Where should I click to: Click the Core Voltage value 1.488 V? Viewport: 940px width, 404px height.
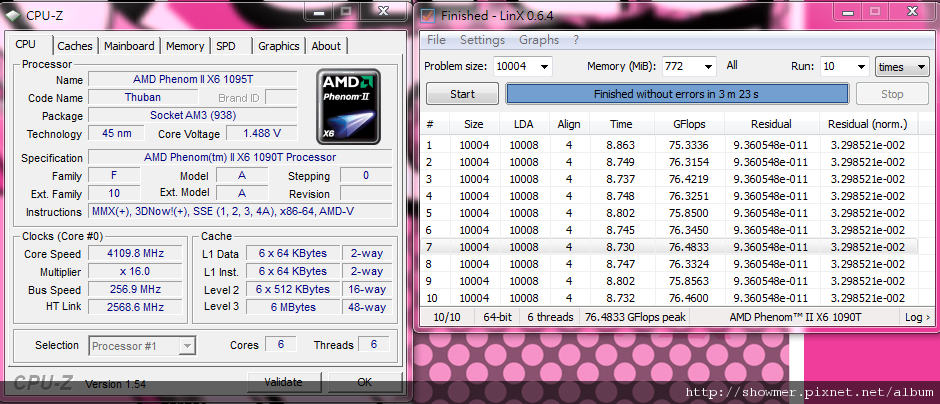click(262, 133)
